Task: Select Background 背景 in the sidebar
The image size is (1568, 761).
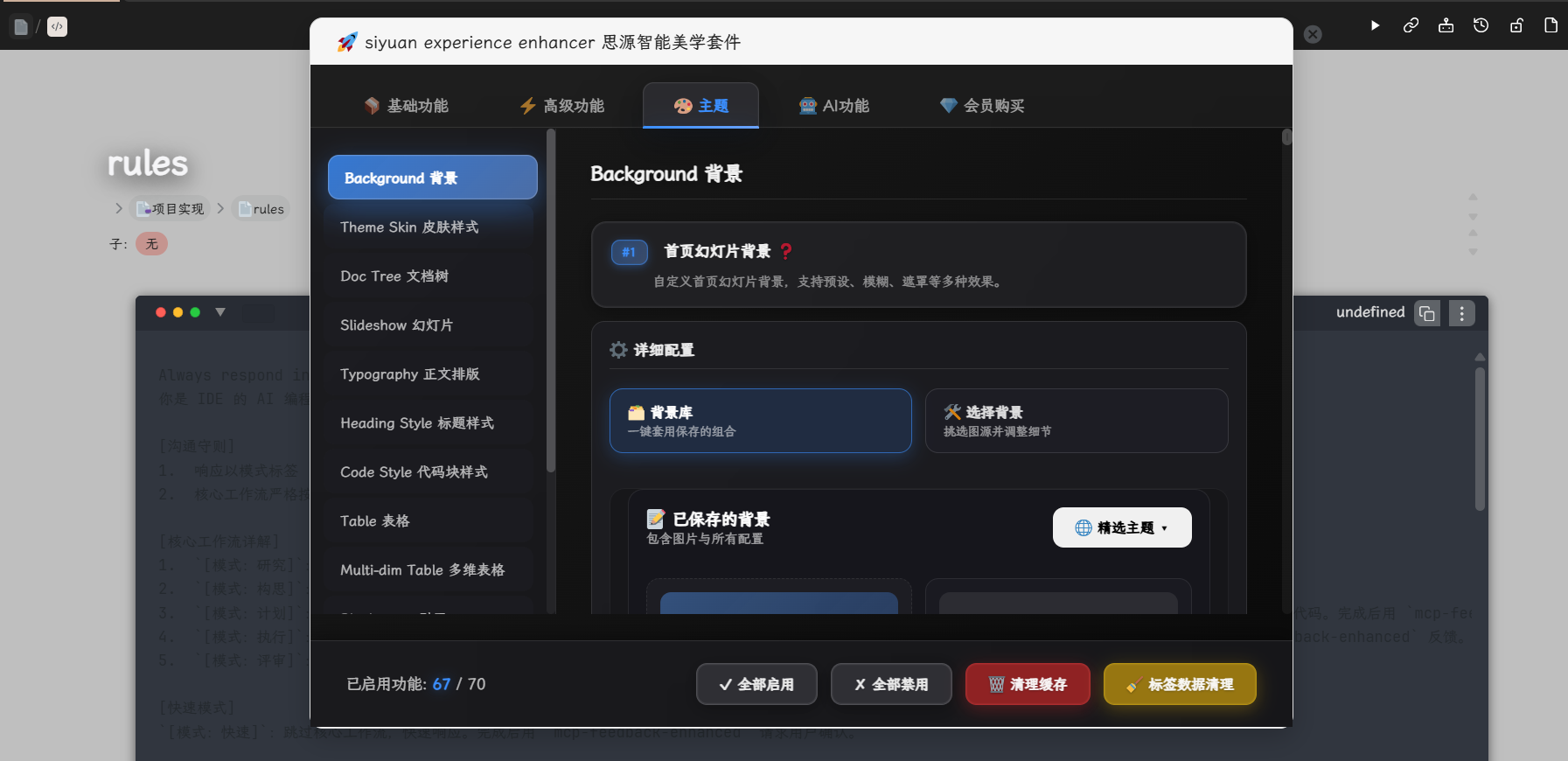Action: tap(433, 178)
